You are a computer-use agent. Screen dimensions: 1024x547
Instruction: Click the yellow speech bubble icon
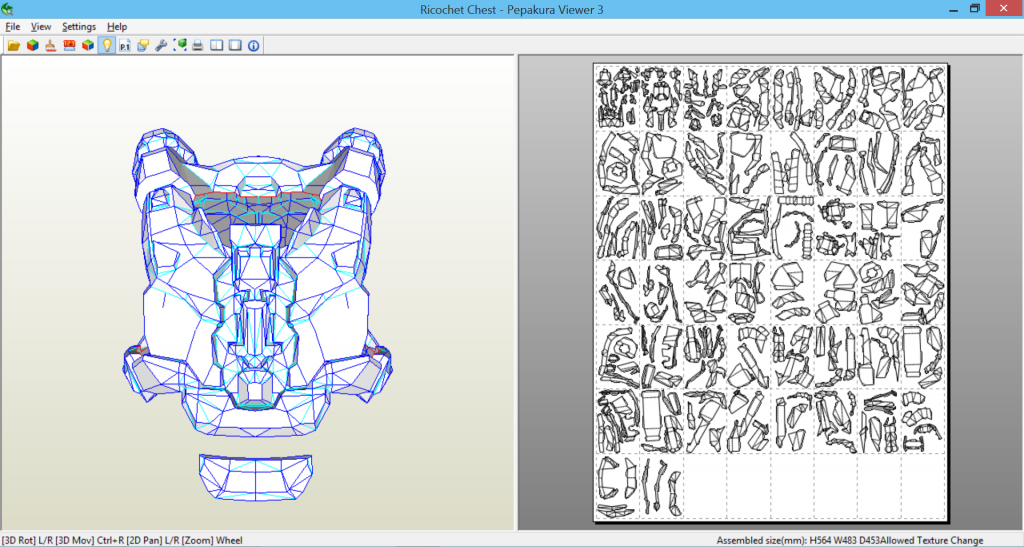point(143,45)
